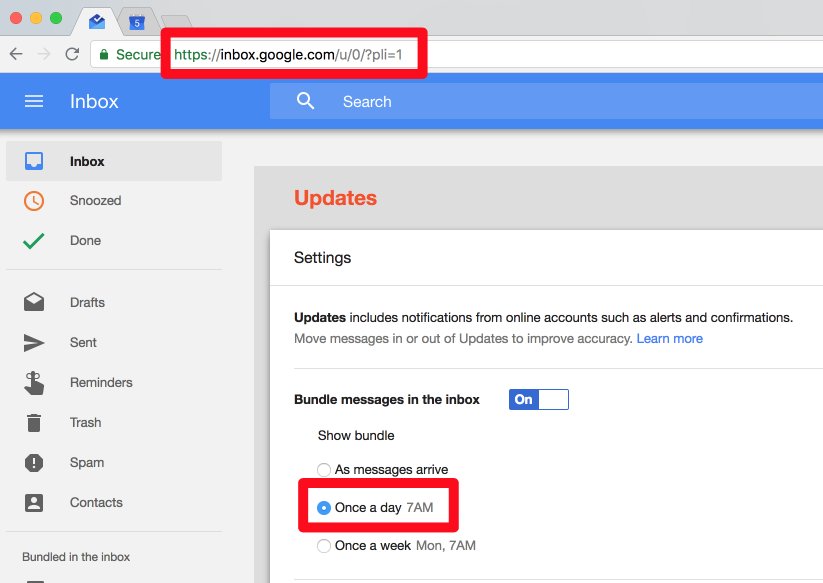Open the Snoozed folder label
The image size is (823, 583).
[96, 200]
